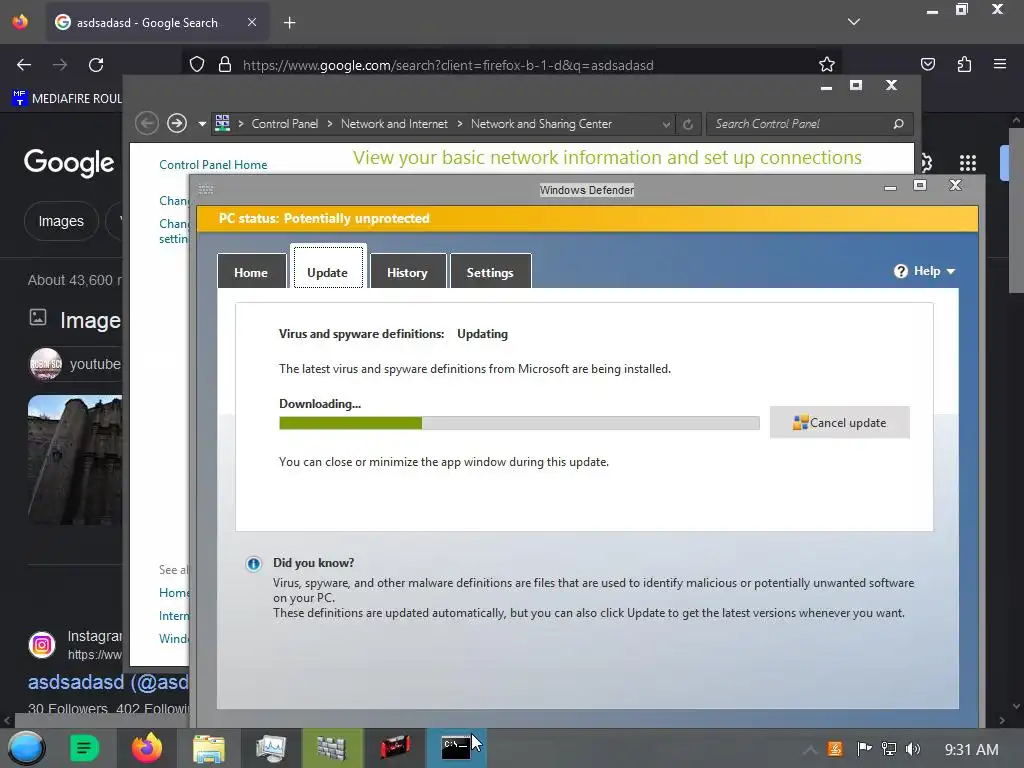1024x768 pixels.
Task: Show hidden tray icons
Action: pos(809,750)
